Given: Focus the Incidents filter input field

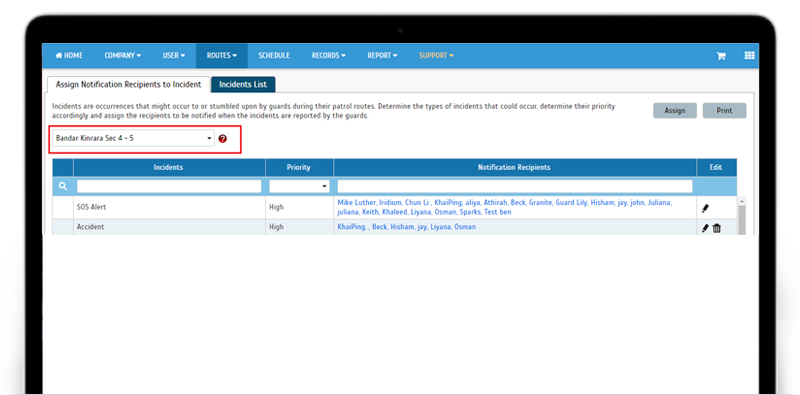Looking at the screenshot, I should [x=169, y=186].
